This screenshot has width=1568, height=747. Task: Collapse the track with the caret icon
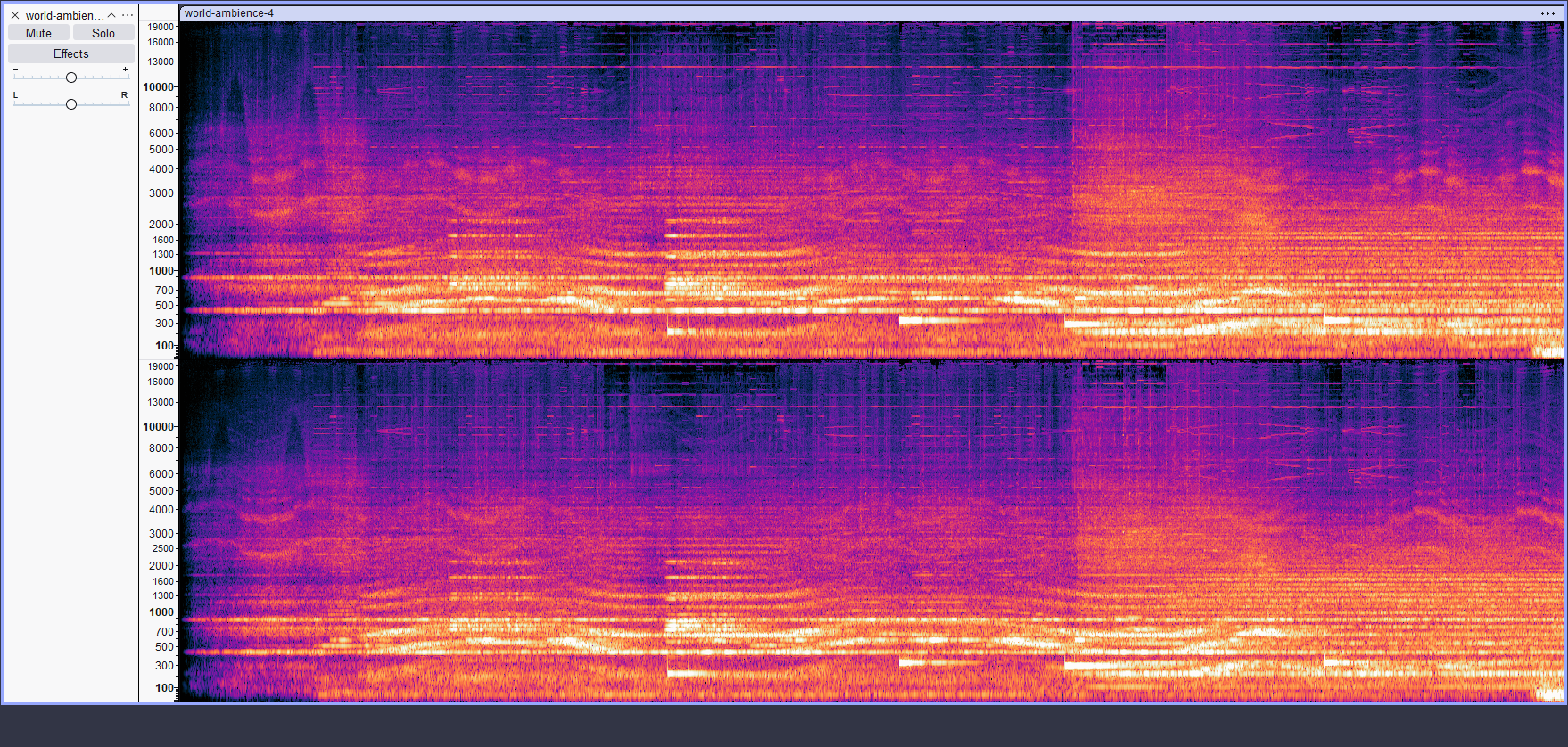coord(111,15)
